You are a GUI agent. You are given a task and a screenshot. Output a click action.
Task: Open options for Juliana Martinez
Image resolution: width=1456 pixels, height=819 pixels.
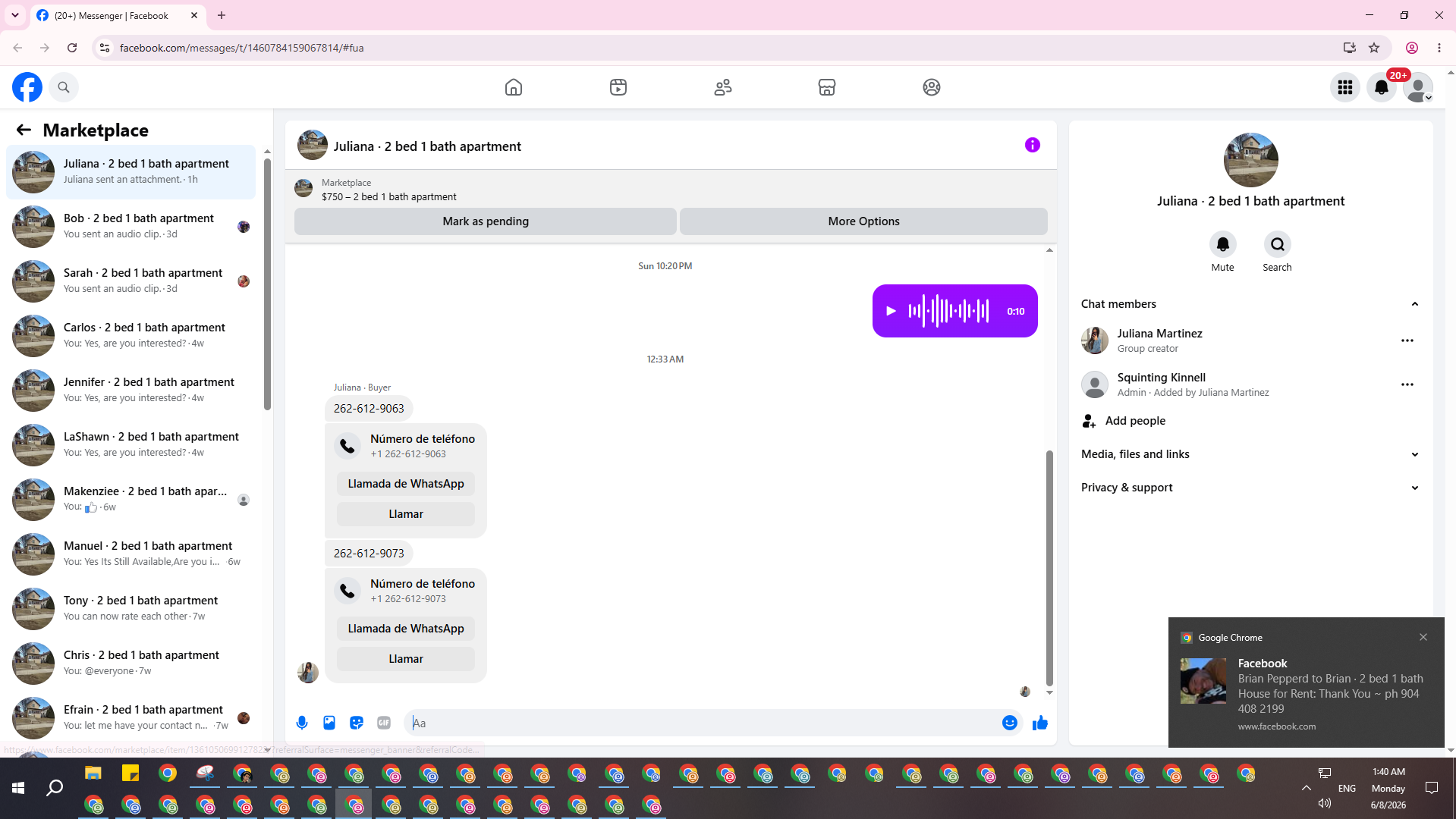[1407, 340]
